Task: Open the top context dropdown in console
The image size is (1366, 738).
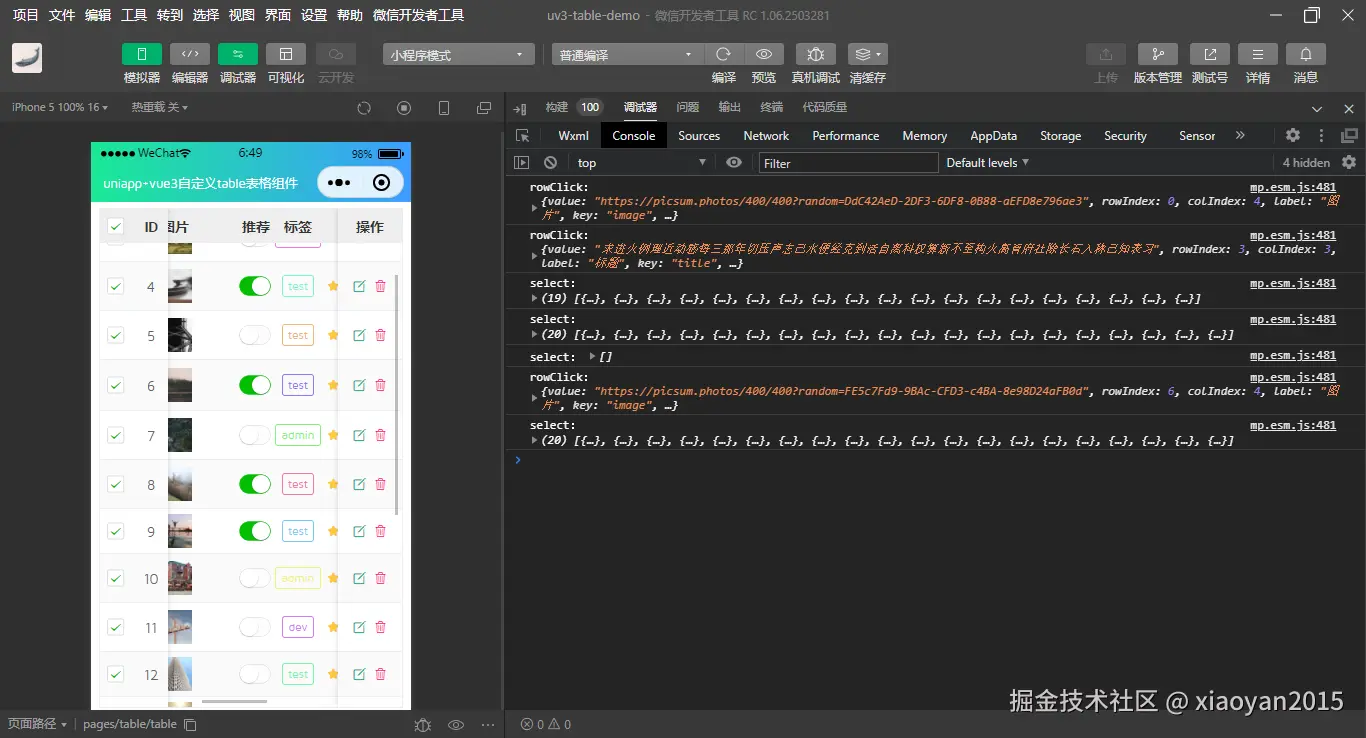Action: coord(641,162)
